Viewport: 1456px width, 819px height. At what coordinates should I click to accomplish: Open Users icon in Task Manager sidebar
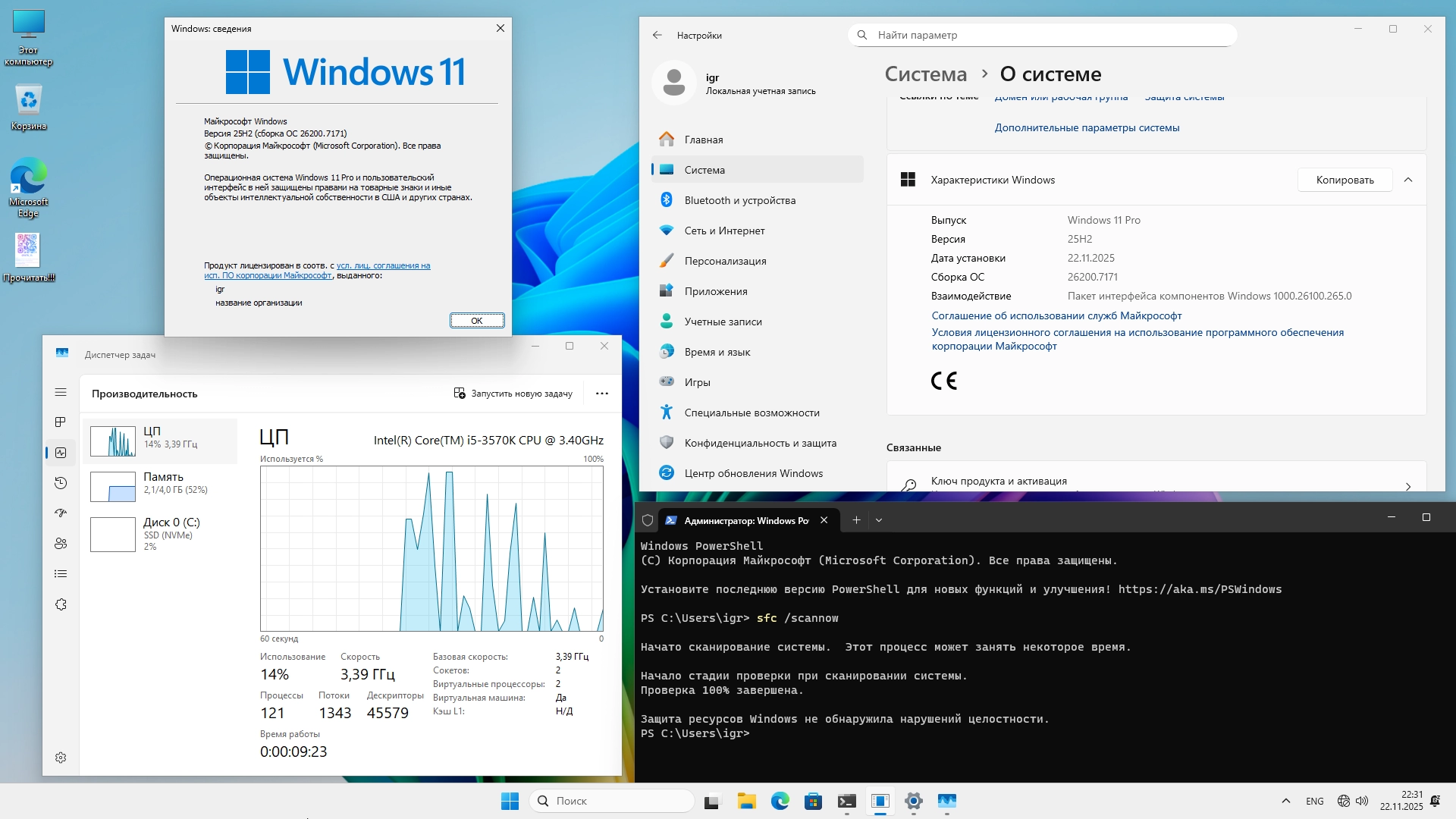coord(61,544)
